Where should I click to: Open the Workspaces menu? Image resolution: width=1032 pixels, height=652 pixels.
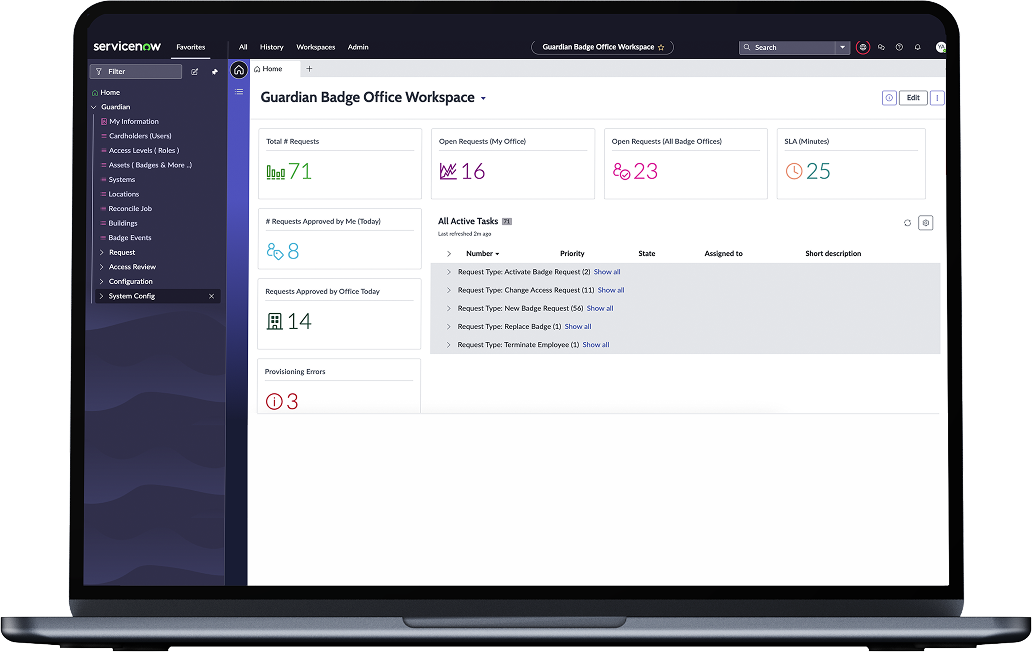coord(315,47)
